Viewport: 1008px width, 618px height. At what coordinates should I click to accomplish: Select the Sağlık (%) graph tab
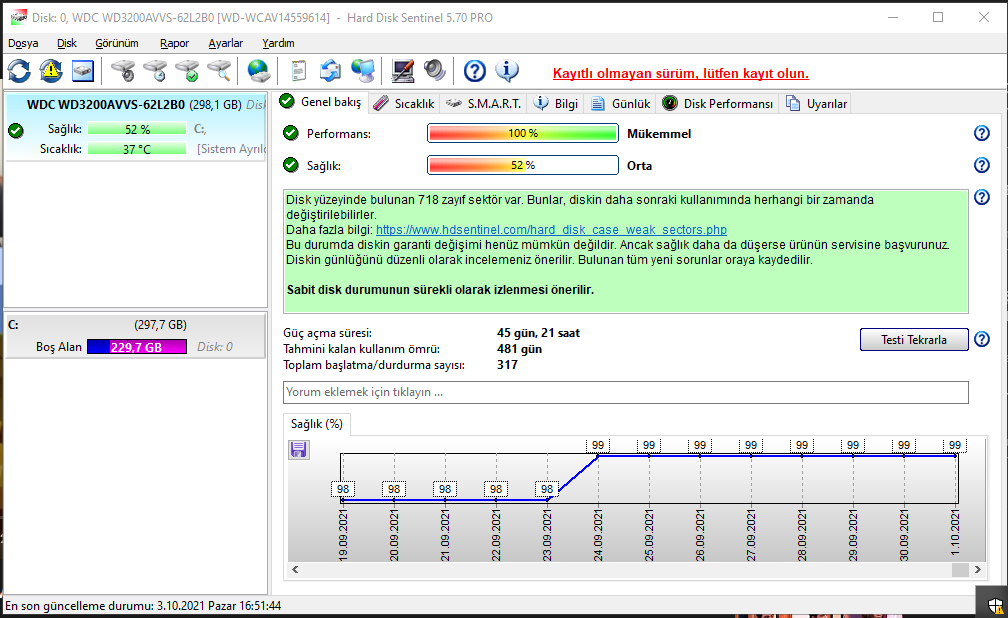click(317, 424)
